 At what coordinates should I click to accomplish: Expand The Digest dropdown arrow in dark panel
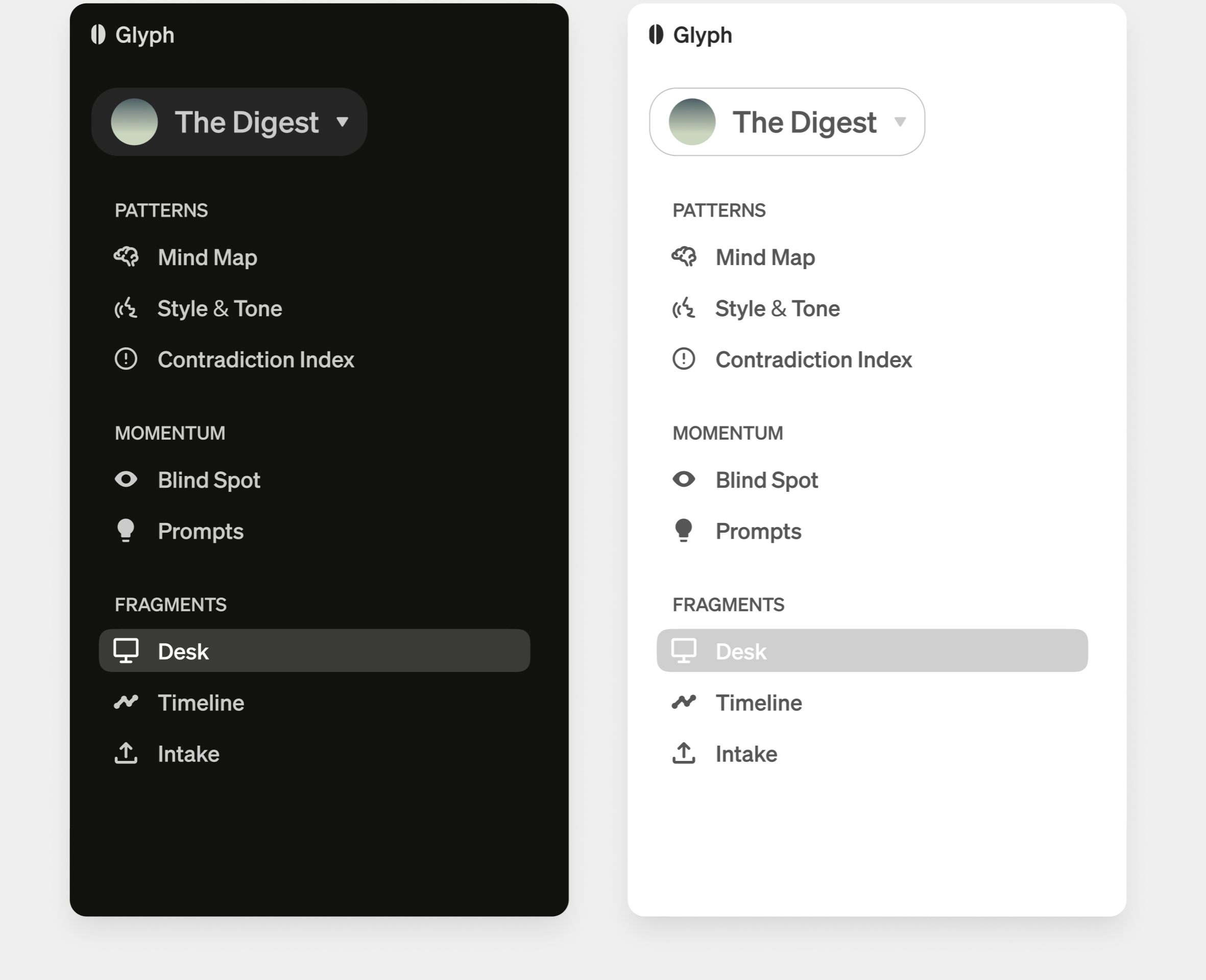(x=342, y=122)
